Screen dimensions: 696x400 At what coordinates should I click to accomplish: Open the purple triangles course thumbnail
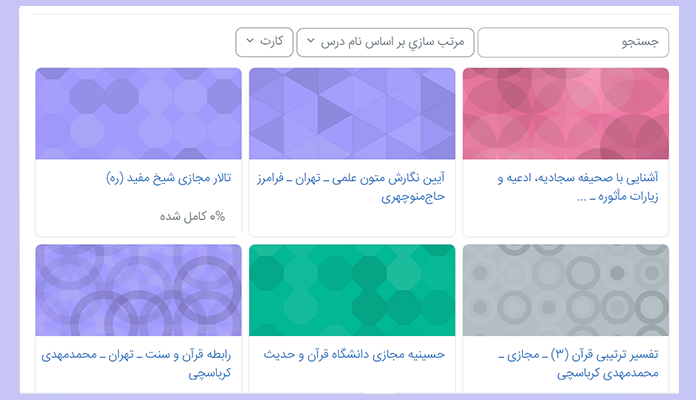click(x=352, y=113)
